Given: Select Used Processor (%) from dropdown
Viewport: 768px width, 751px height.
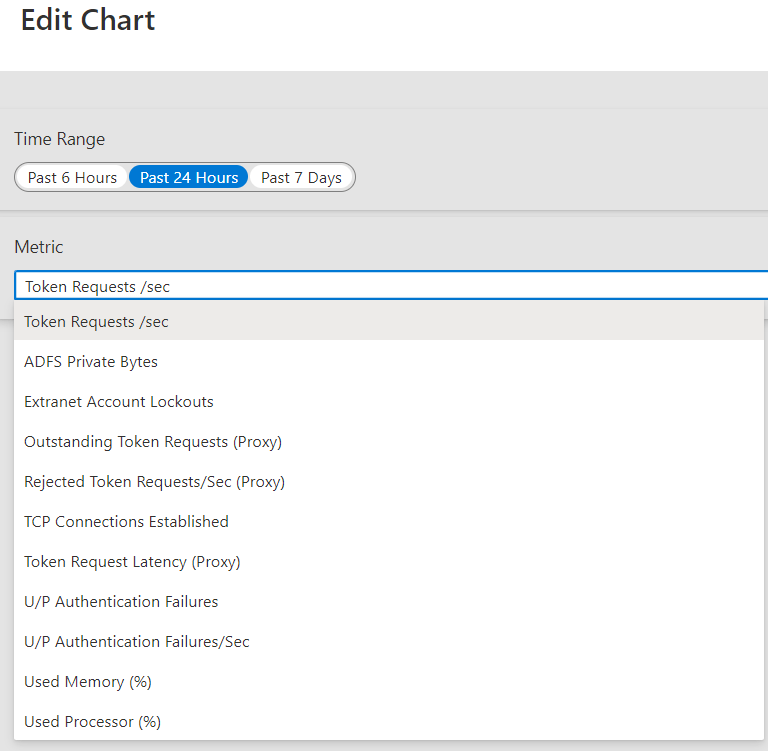Looking at the screenshot, I should [x=92, y=722].
